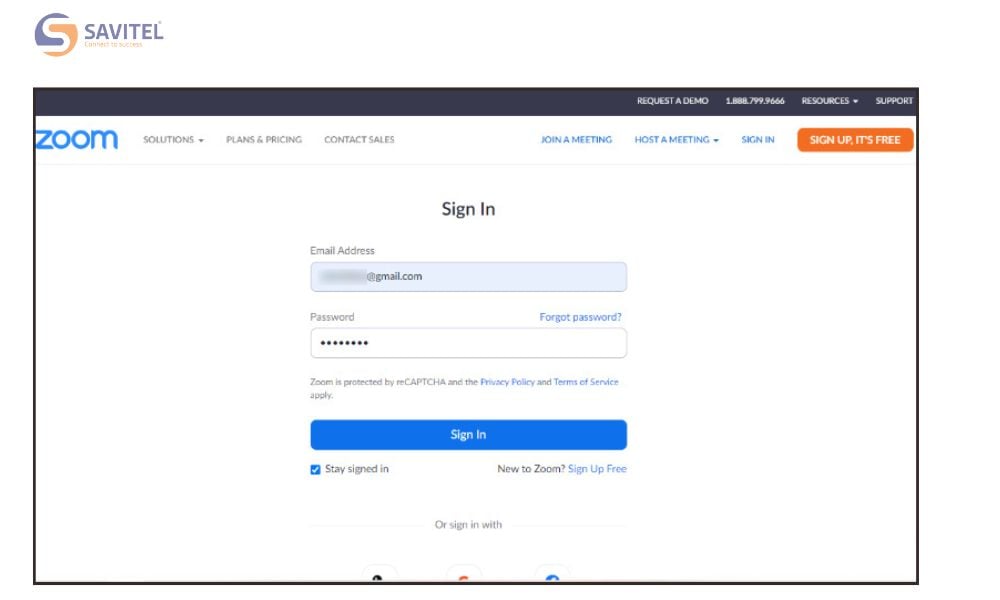
Task: Open Plans & Pricing page
Action: tap(264, 140)
